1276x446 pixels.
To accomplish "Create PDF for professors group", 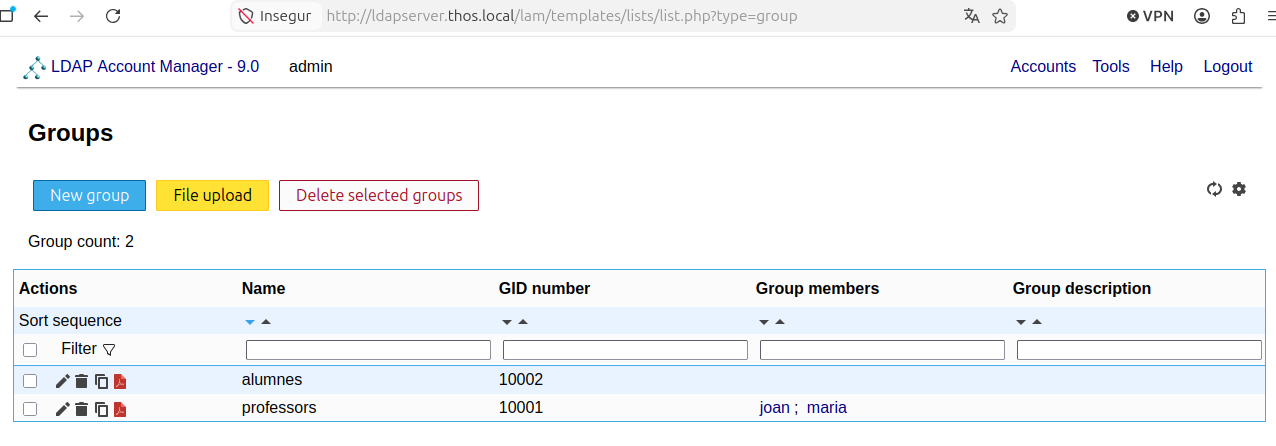I will (x=120, y=409).
